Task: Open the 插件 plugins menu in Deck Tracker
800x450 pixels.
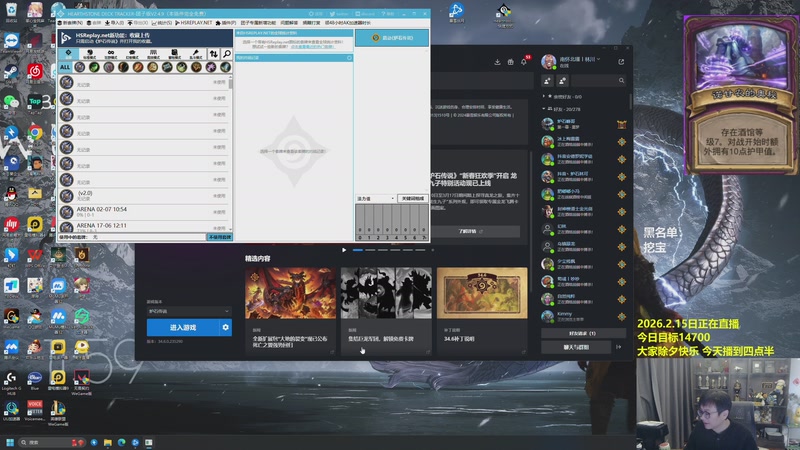Action: click(x=226, y=23)
